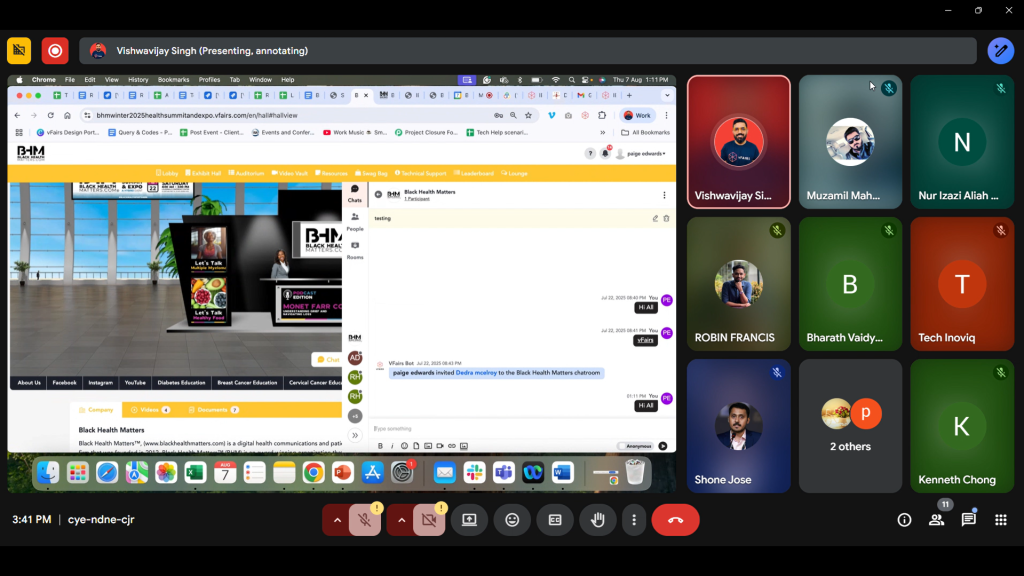Open Slack from the Dock
Screen dimensions: 1024x576
474,472
